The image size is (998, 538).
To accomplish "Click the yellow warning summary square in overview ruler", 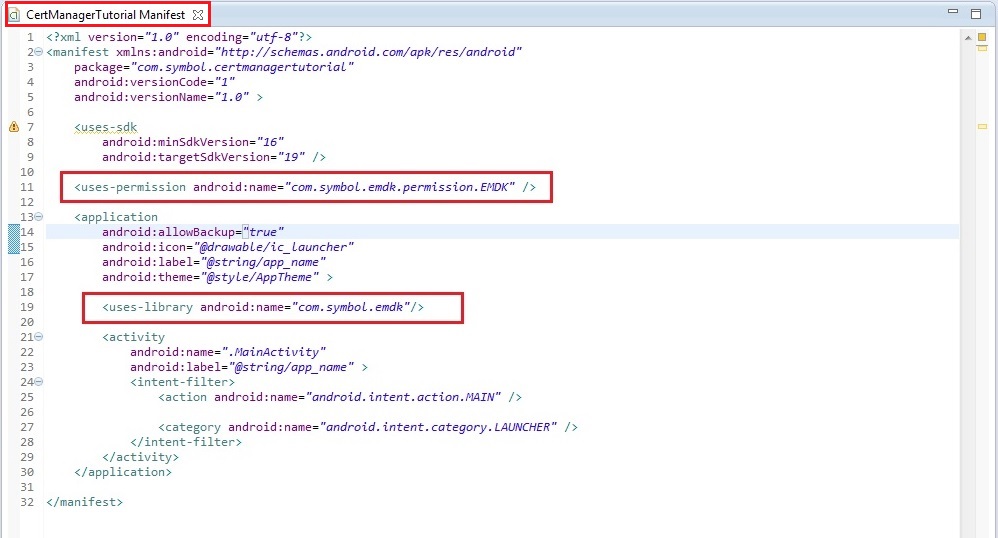I will (982, 37).
